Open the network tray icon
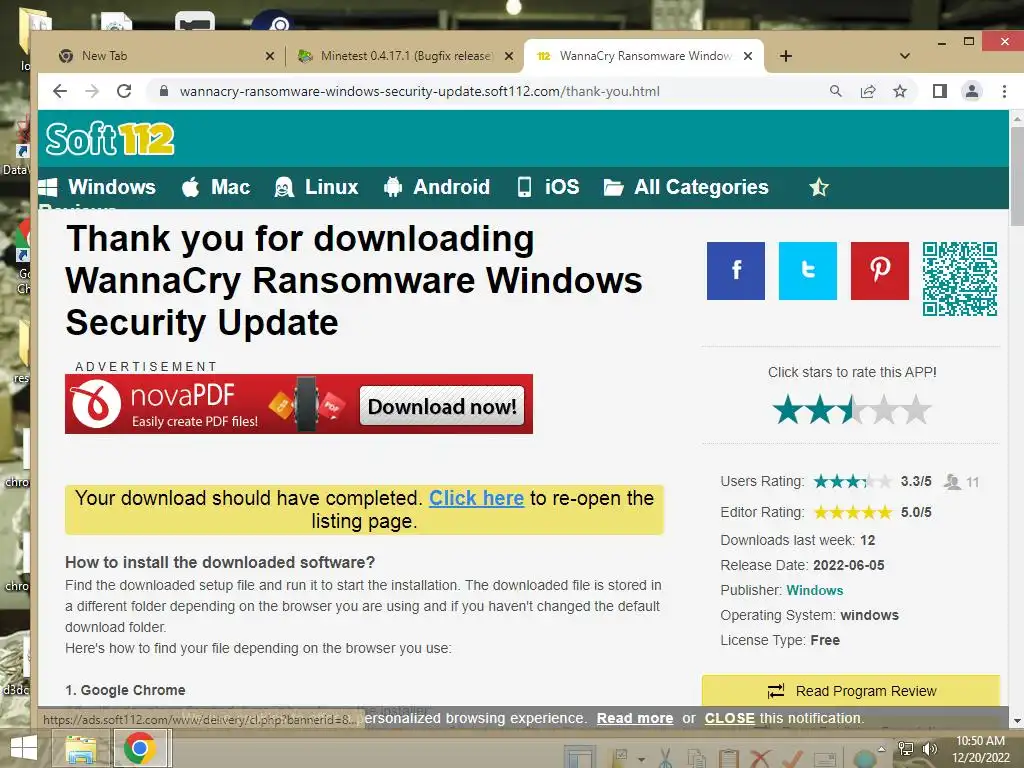The height and width of the screenshot is (768, 1024). (906, 748)
